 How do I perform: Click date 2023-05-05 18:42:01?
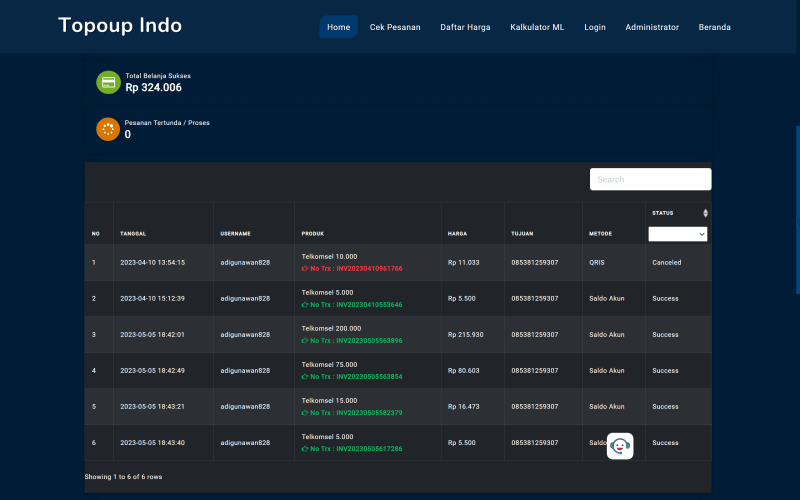pos(153,335)
